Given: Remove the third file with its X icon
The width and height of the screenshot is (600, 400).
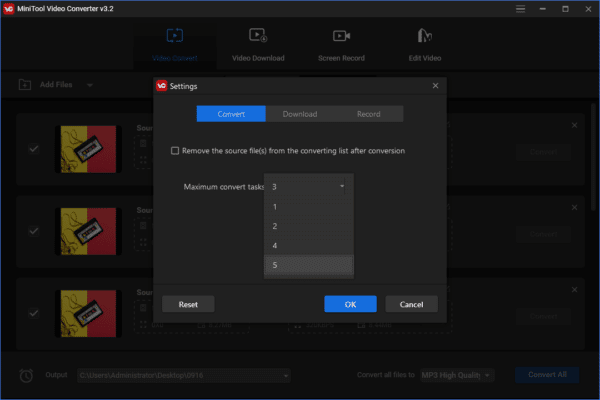Looking at the screenshot, I should click(574, 290).
